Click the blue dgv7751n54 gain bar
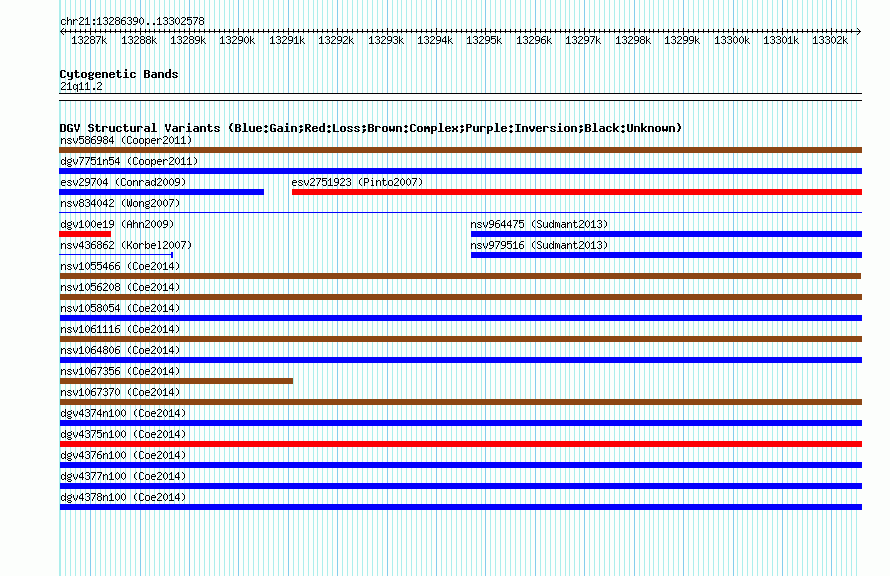890x576 pixels. coord(460,171)
